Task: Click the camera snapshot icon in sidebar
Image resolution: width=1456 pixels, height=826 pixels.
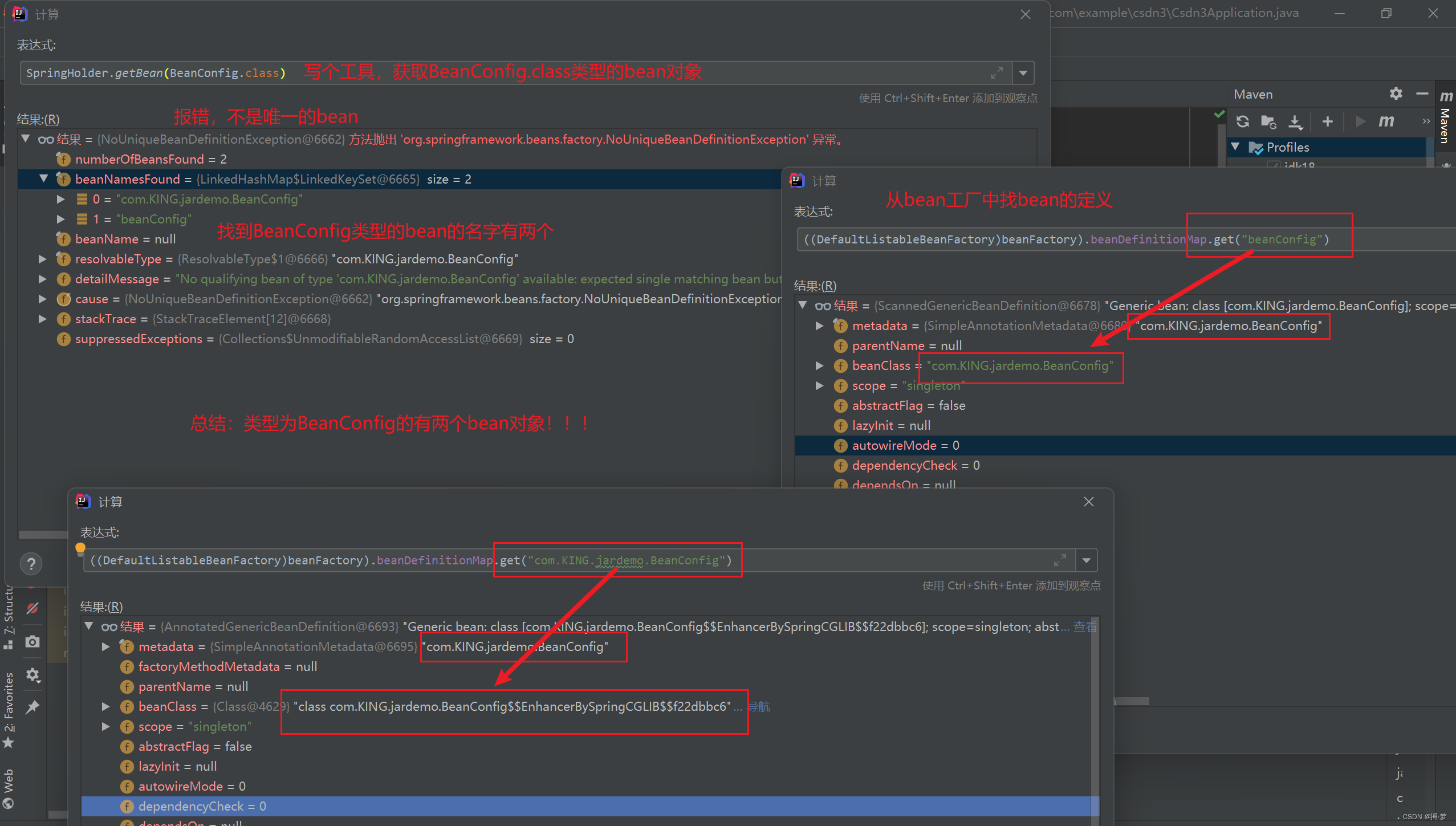Action: pos(32,641)
